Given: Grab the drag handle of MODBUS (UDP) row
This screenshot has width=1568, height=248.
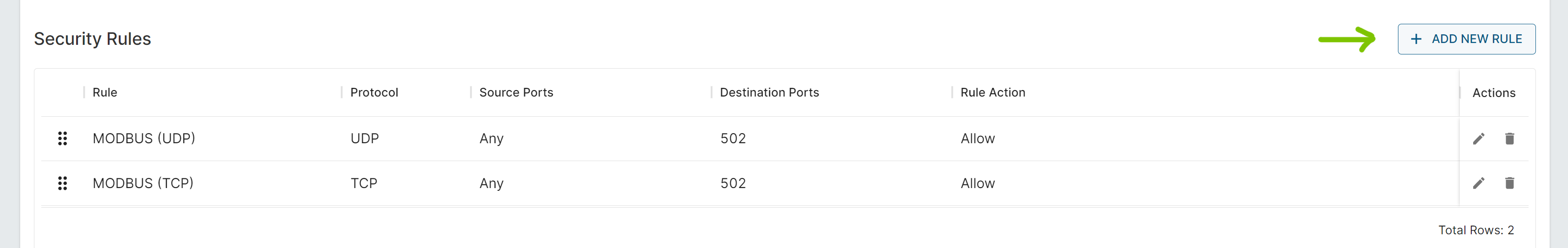Looking at the screenshot, I should [x=62, y=139].
